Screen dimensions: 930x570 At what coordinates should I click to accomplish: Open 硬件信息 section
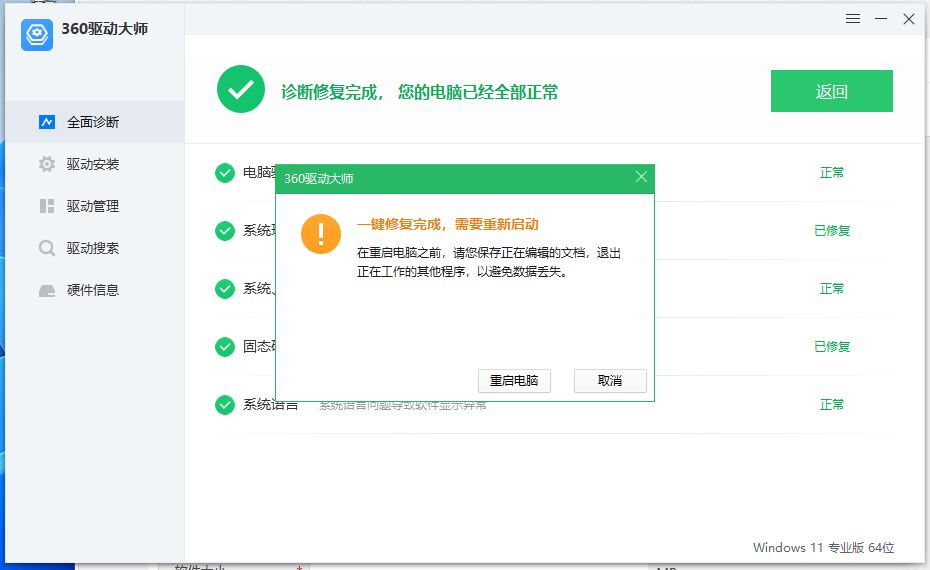(x=95, y=290)
